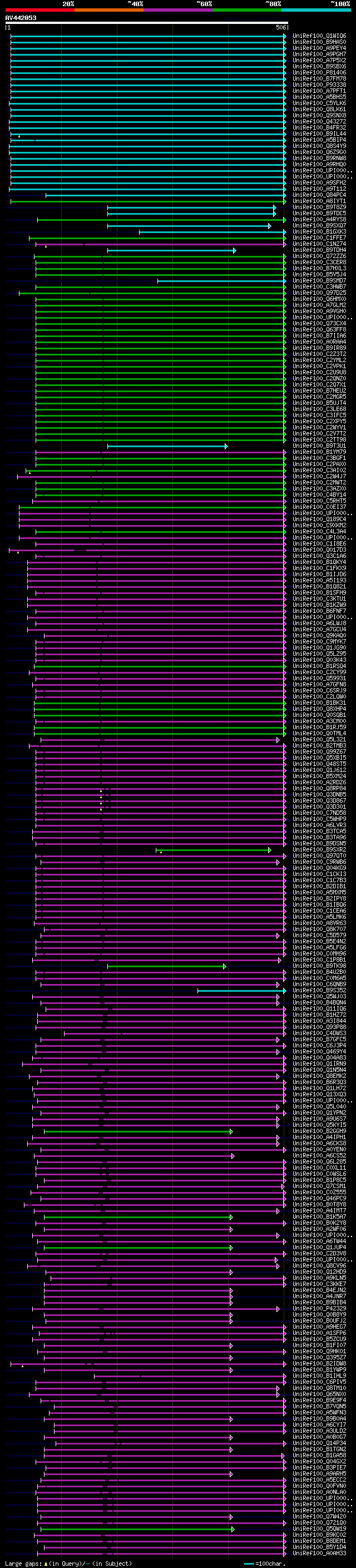Open hit UniRef100_P81406
The width and height of the screenshot is (356, 1568).
tap(319, 72)
